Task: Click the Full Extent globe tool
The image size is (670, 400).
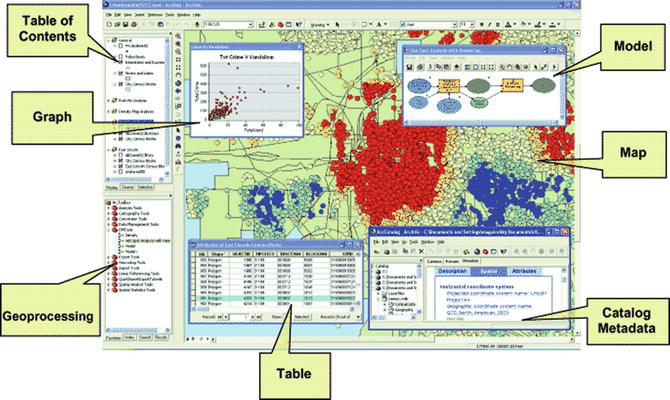Action: tap(178, 83)
